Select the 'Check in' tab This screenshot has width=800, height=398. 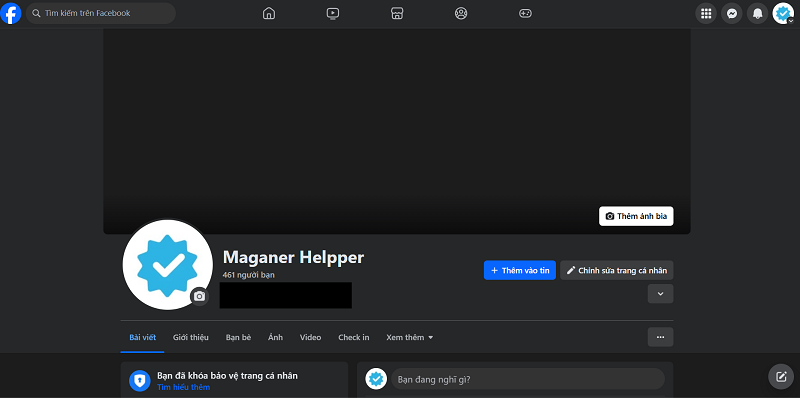point(354,337)
